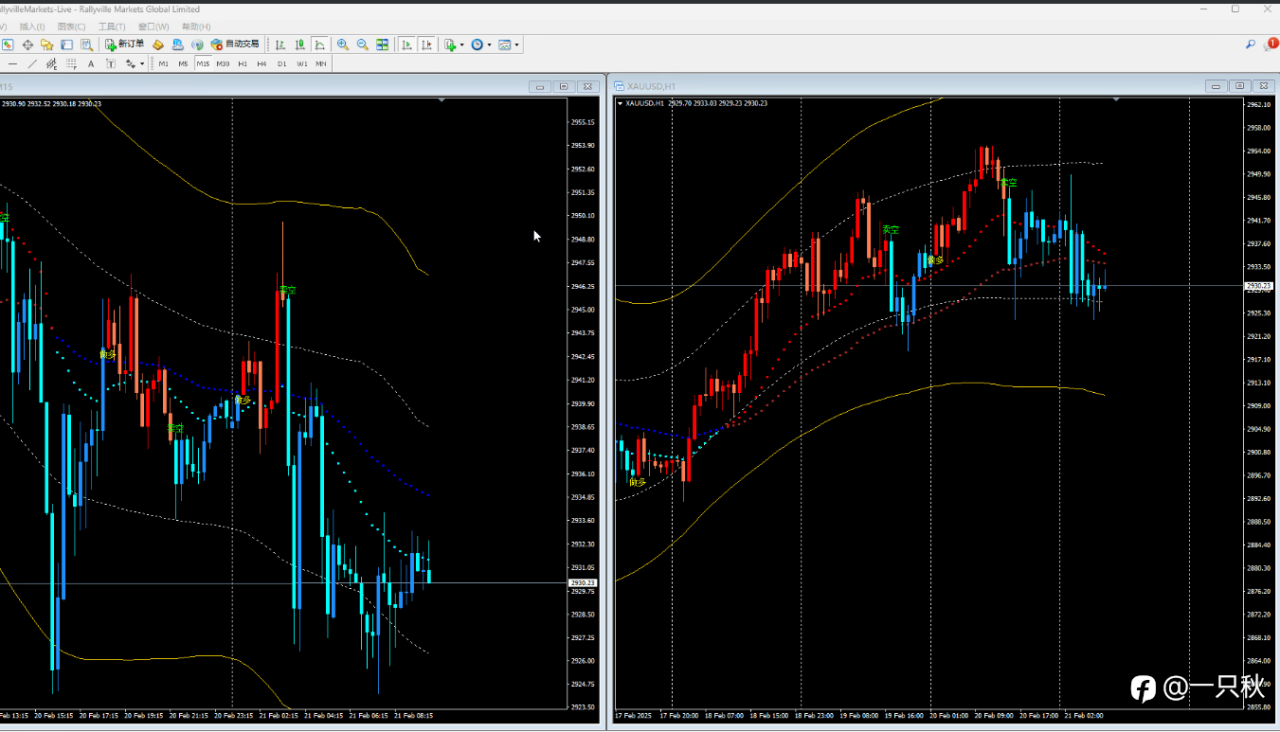Click the 2930.23 price marker on H1 chart
The width and height of the screenshot is (1280, 732).
point(1257,286)
